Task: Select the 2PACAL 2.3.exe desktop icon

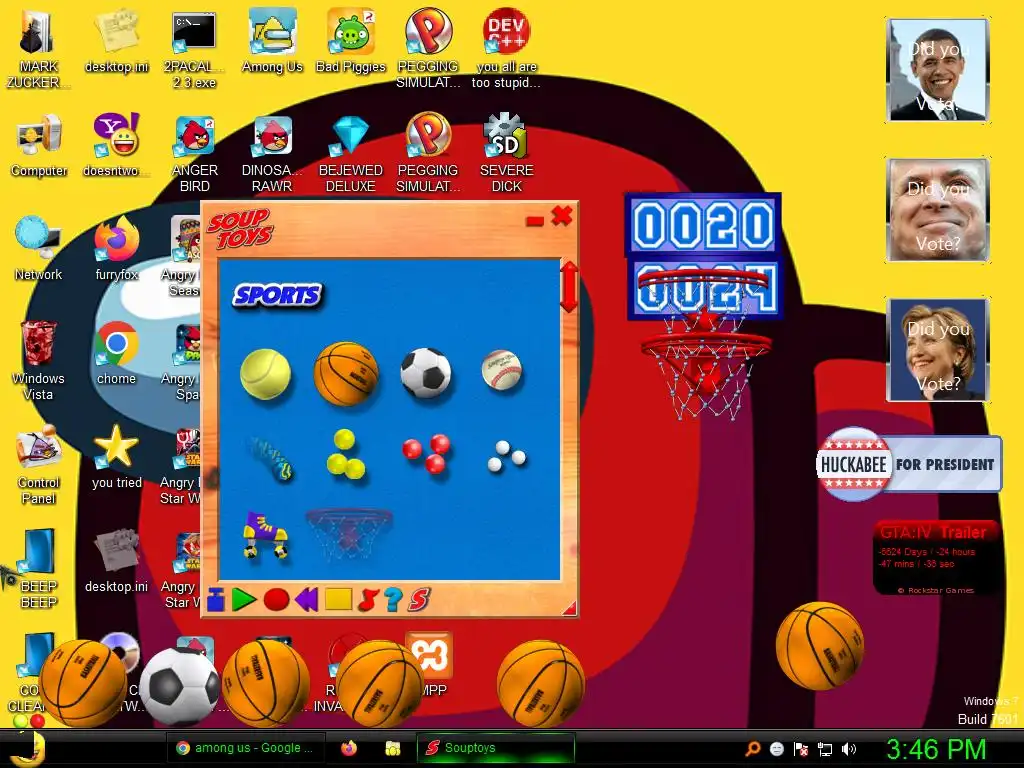Action: tap(194, 49)
